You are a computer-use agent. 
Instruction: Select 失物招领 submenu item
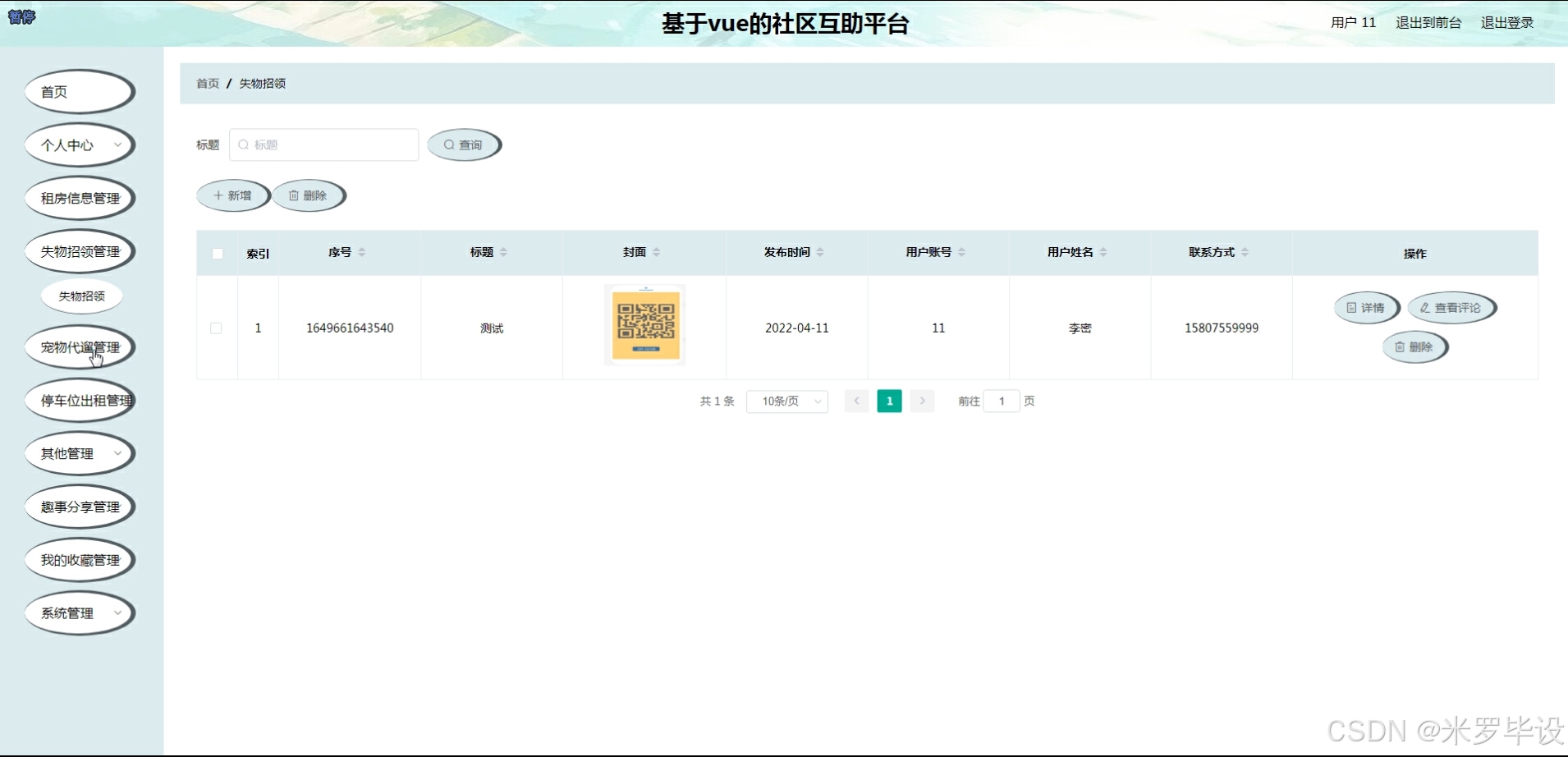click(82, 296)
